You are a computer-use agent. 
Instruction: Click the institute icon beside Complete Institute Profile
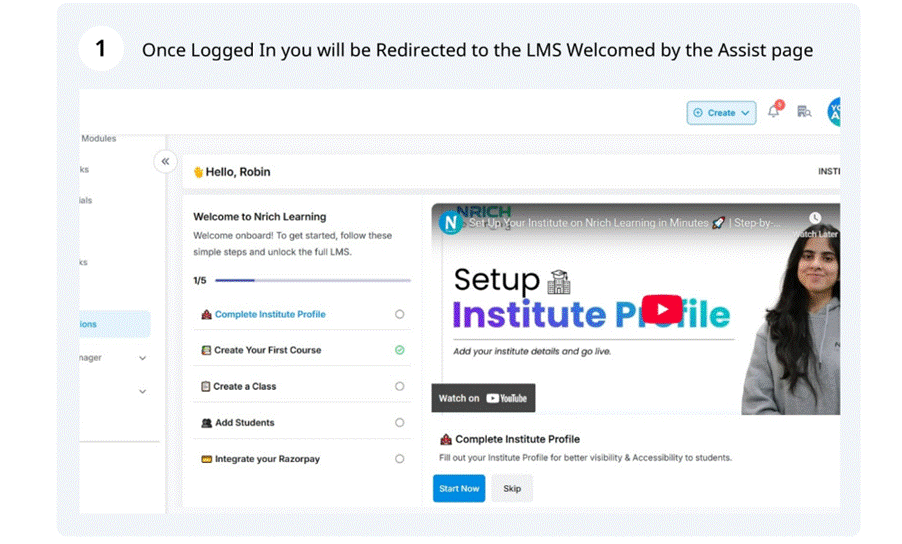coord(206,314)
